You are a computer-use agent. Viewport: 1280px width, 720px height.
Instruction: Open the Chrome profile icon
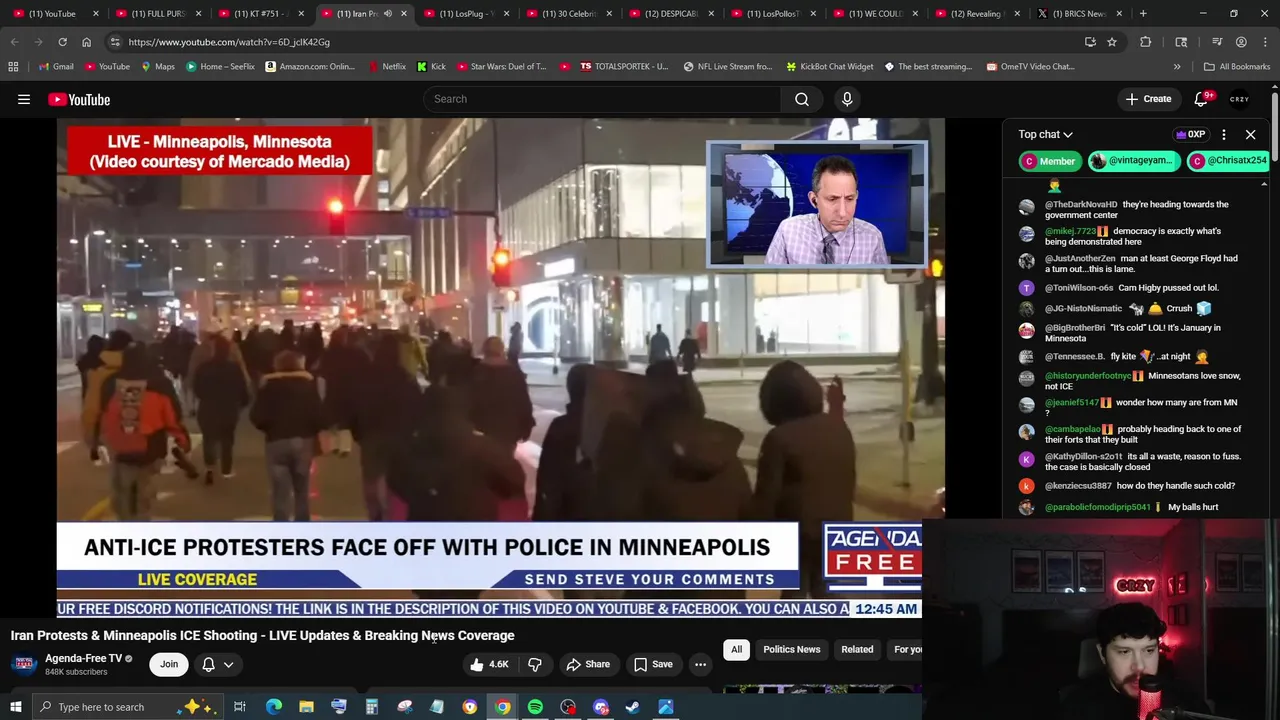point(1241,42)
